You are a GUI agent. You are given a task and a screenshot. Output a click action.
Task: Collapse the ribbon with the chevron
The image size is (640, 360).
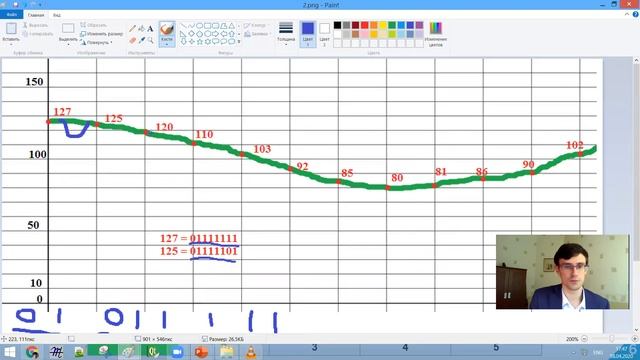pyautogui.click(x=627, y=14)
